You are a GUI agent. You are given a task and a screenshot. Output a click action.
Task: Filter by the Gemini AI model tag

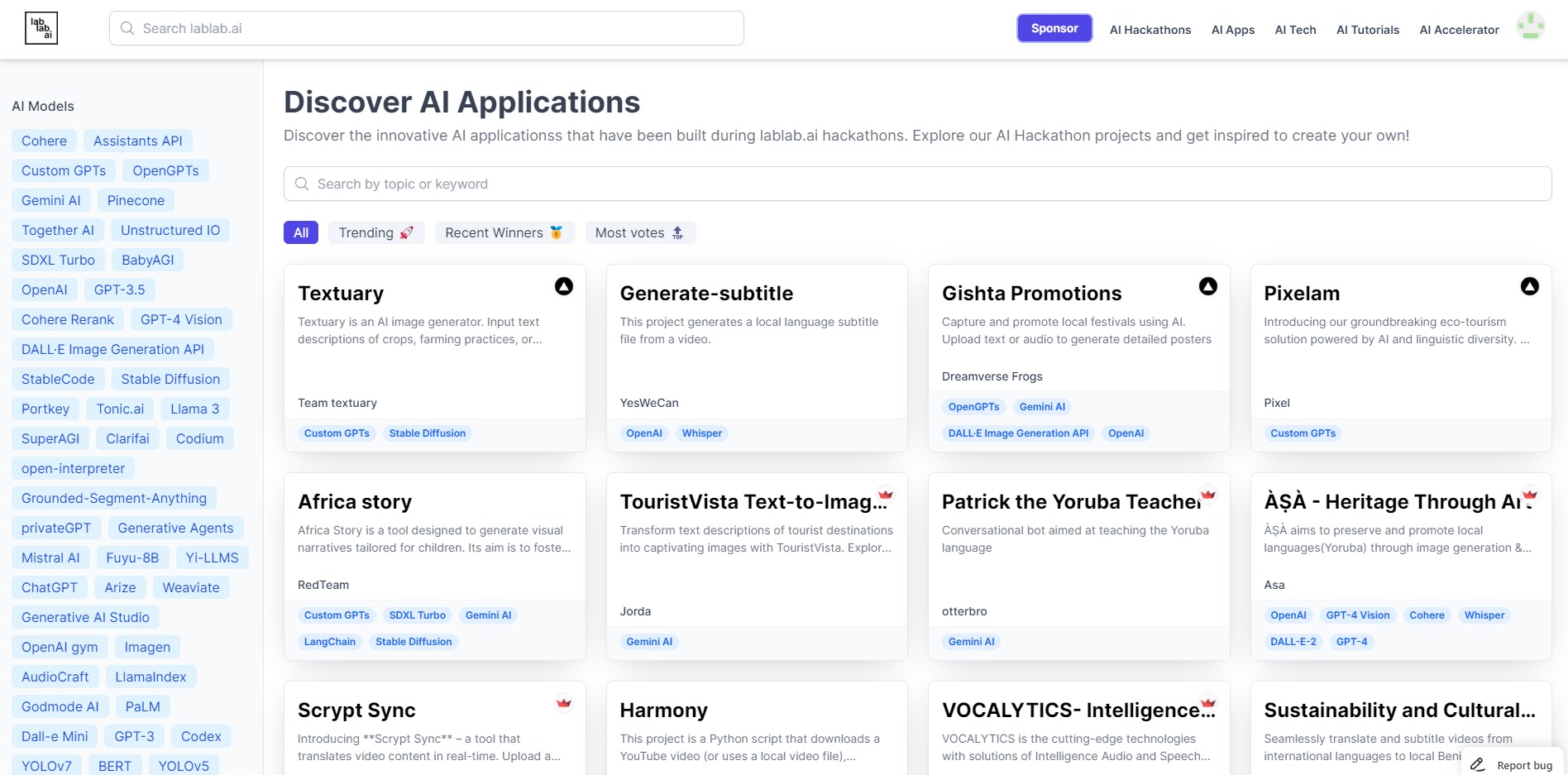[x=51, y=200]
